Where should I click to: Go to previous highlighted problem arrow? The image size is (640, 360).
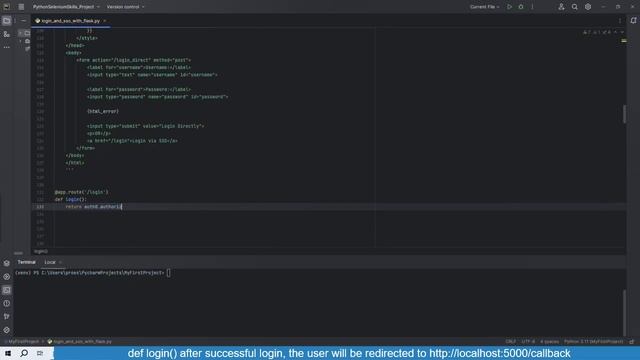(x=616, y=32)
